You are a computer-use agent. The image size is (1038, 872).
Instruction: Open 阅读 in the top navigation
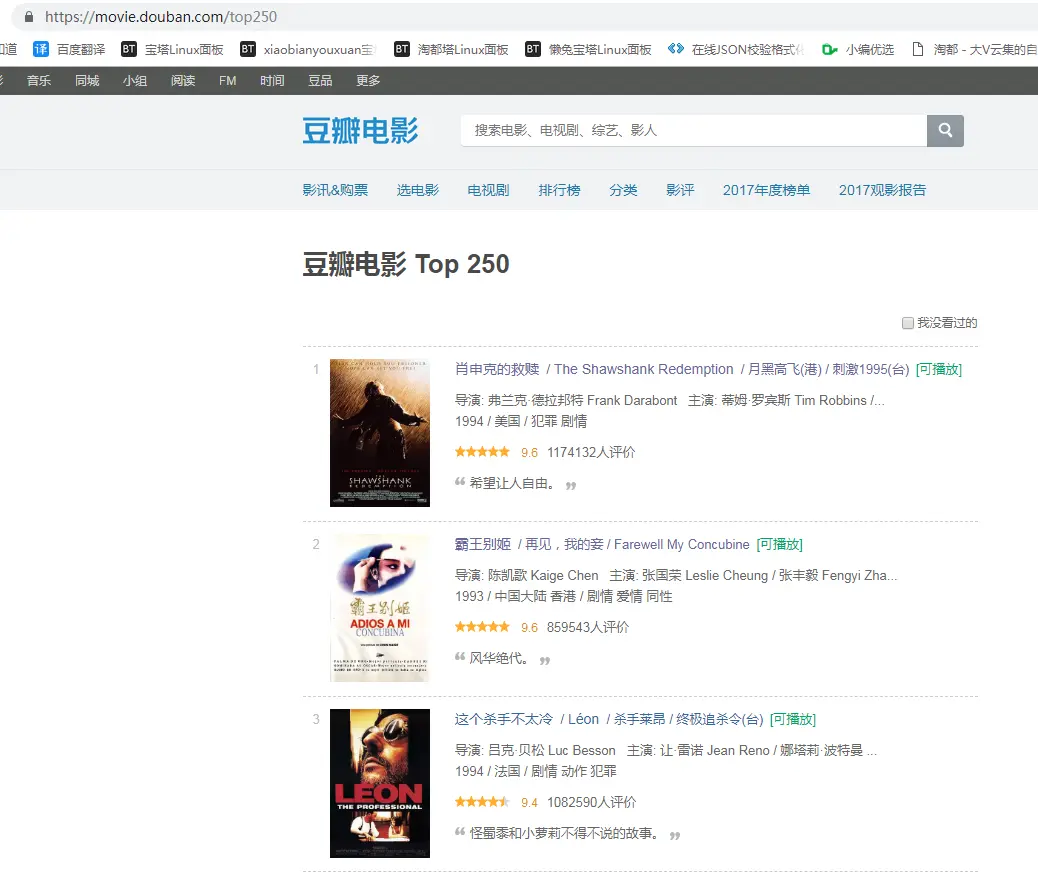point(183,80)
